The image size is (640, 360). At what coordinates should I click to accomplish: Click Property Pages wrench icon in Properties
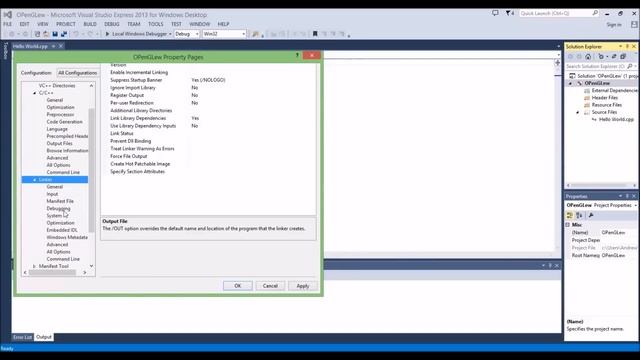[591, 216]
